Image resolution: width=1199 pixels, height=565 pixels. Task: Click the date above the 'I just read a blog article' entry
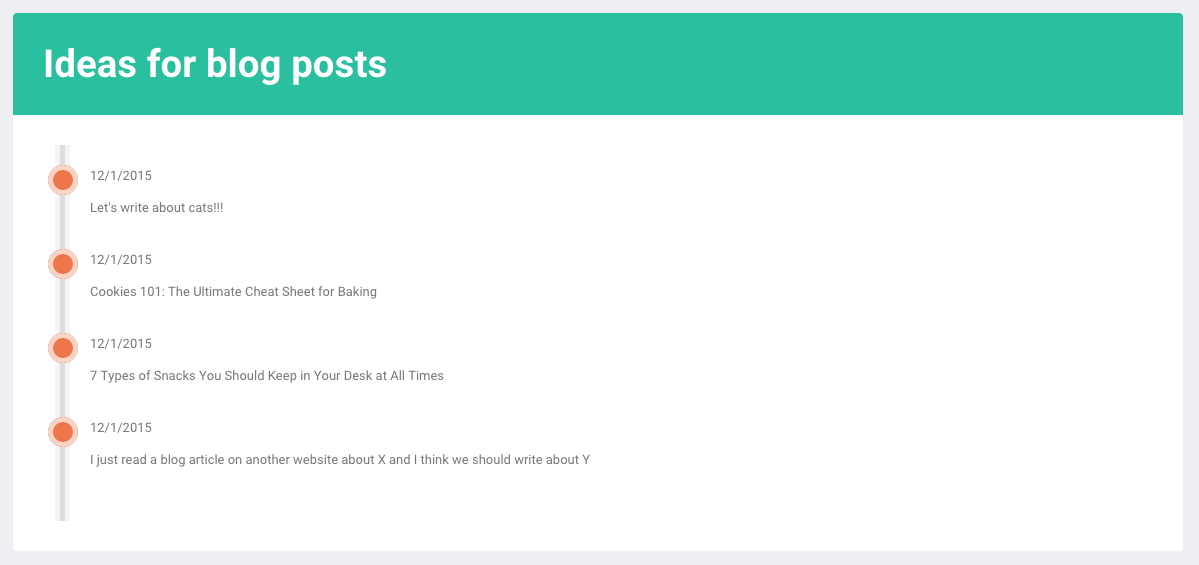[x=121, y=428]
